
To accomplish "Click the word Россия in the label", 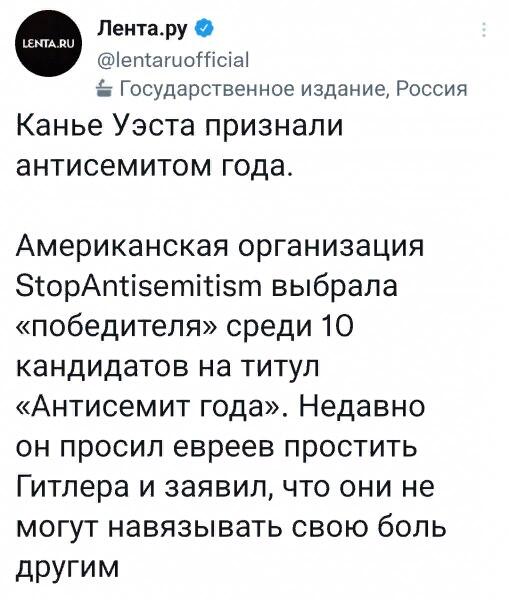I will point(431,89).
